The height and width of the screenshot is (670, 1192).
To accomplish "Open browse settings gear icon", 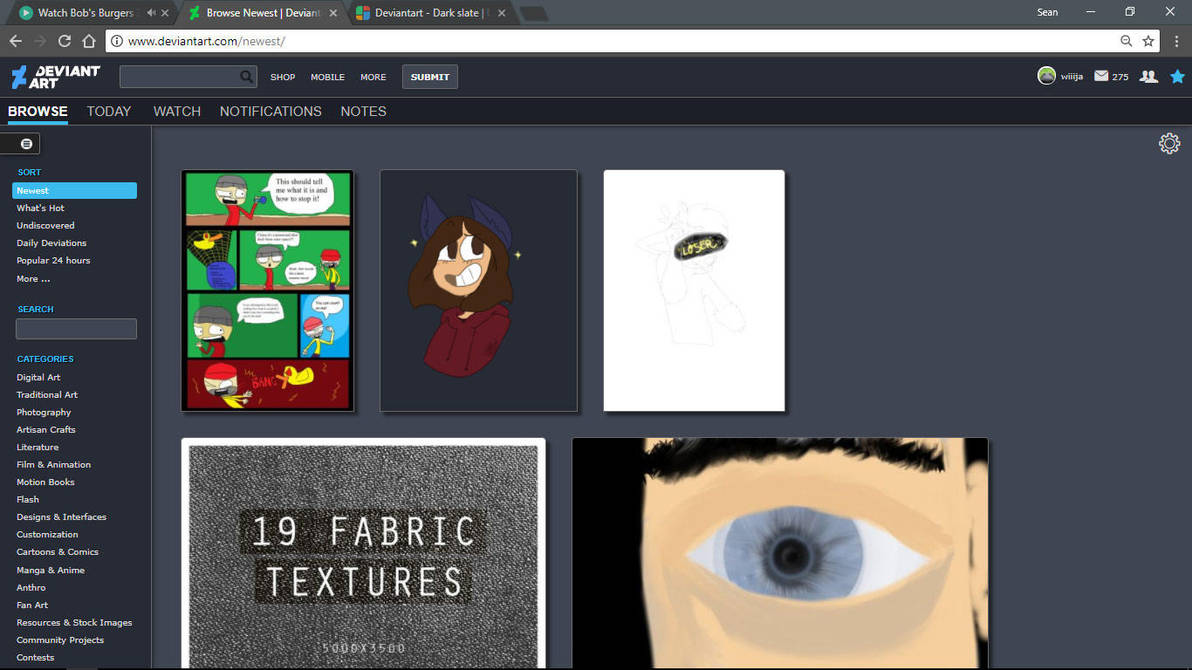I will [1169, 144].
